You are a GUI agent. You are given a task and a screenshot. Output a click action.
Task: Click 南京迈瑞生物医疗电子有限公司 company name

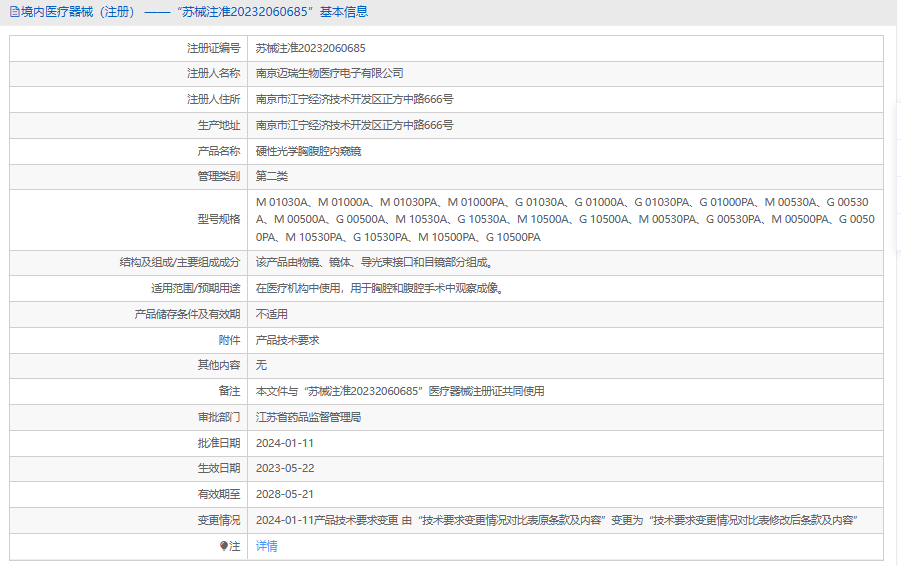329,74
